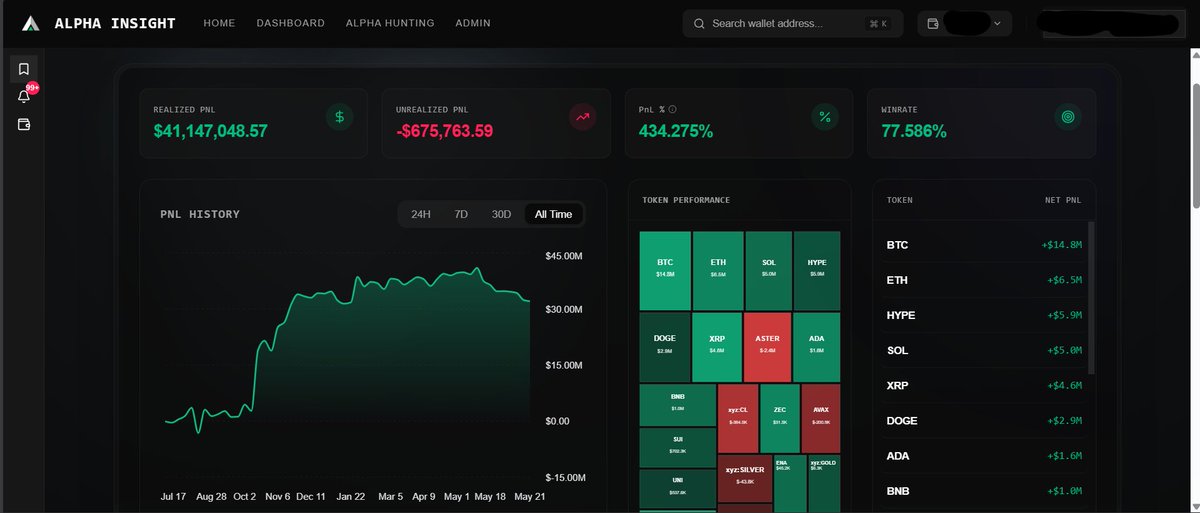Click the SUI heatmap tile

click(x=678, y=447)
